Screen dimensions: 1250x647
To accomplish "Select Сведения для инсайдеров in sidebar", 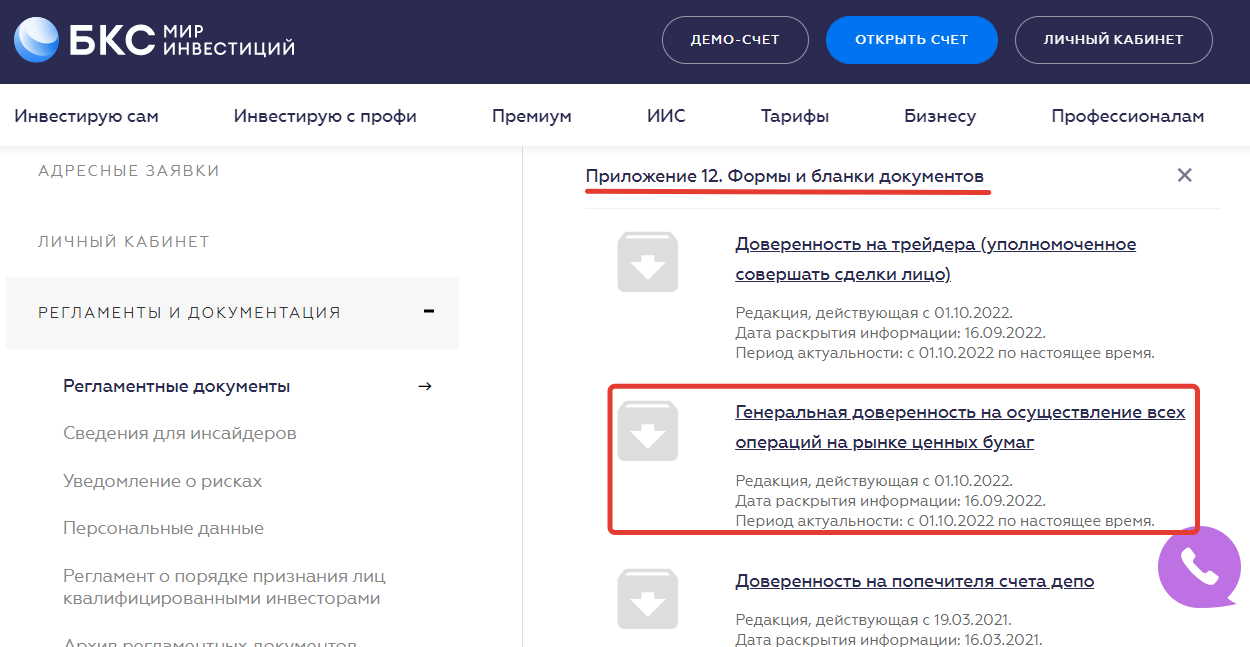I will click(x=179, y=433).
